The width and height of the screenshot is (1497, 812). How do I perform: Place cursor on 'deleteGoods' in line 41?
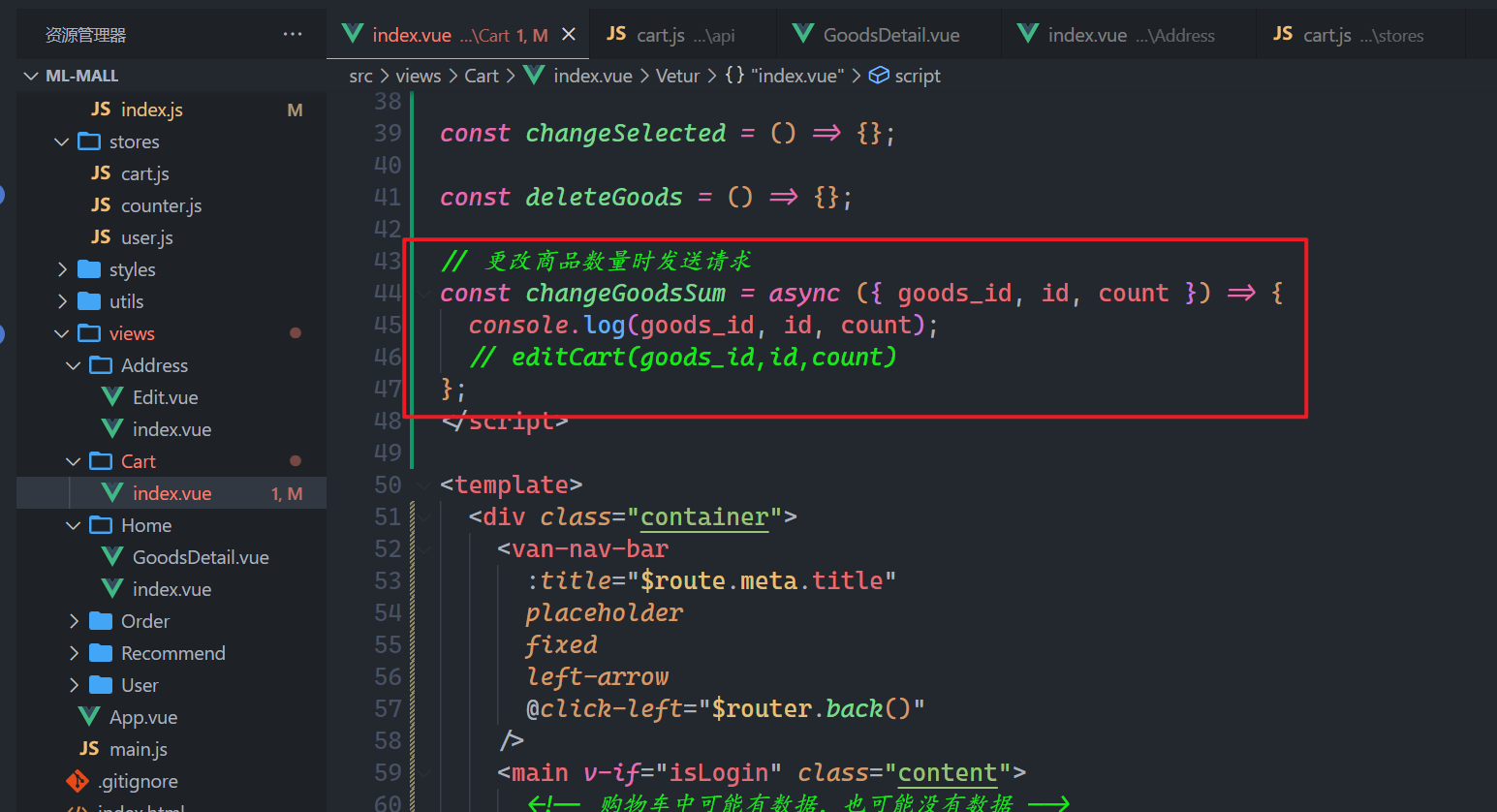point(604,197)
